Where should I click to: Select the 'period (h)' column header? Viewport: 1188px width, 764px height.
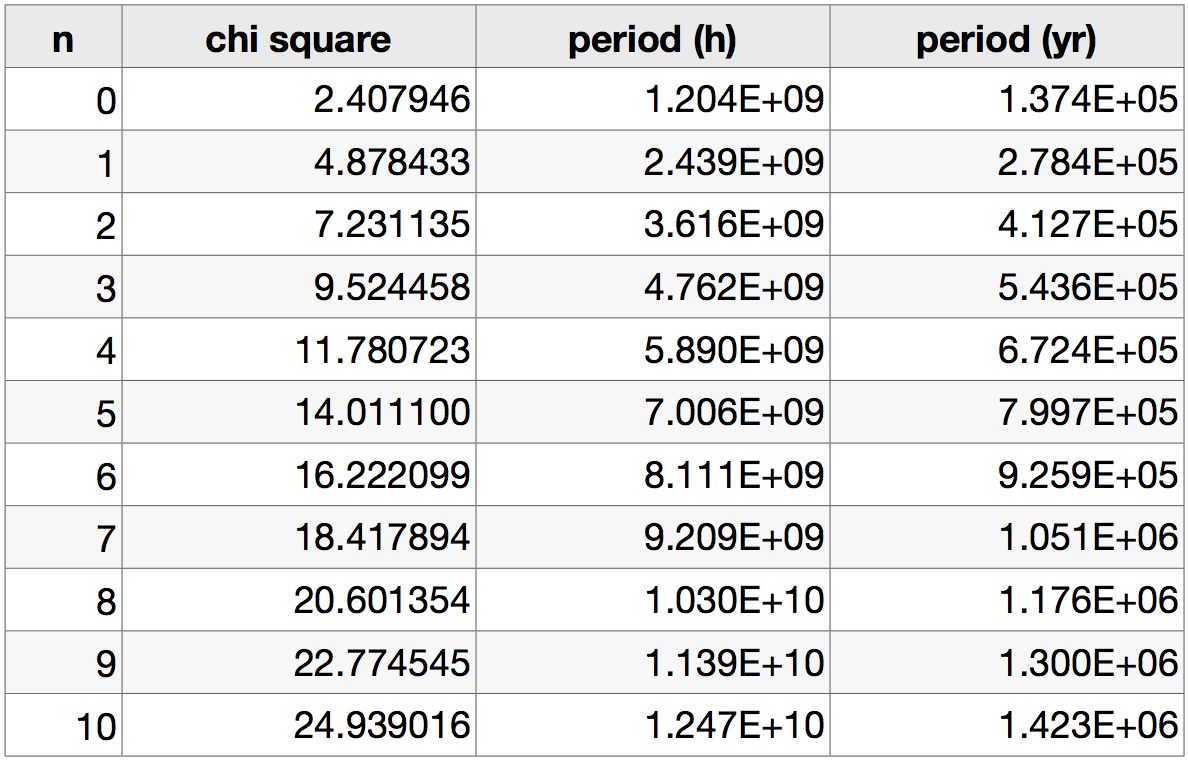(652, 37)
